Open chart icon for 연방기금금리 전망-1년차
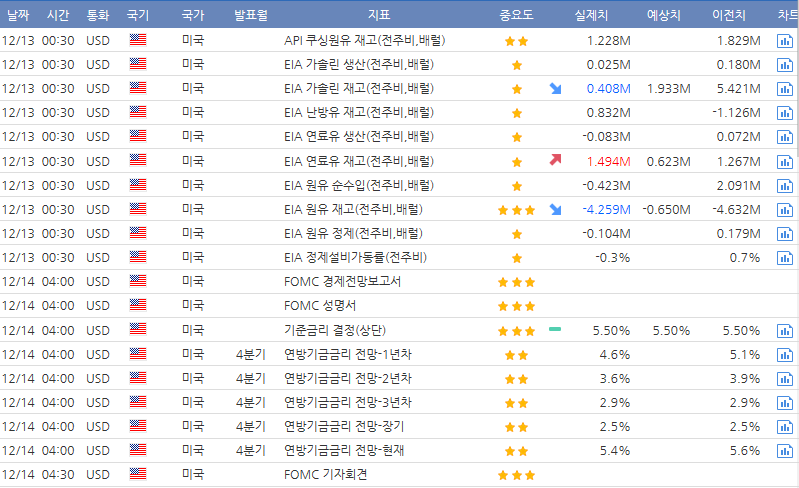799x488 pixels. point(785,355)
